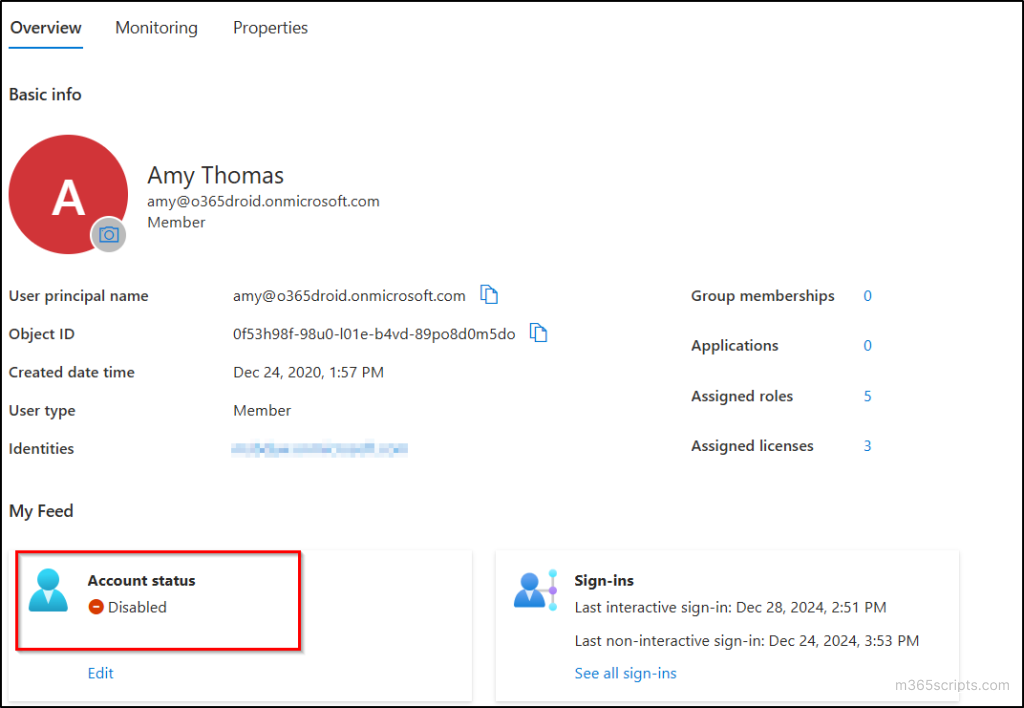Image resolution: width=1024 pixels, height=708 pixels.
Task: Open the Properties tab
Action: coord(270,28)
